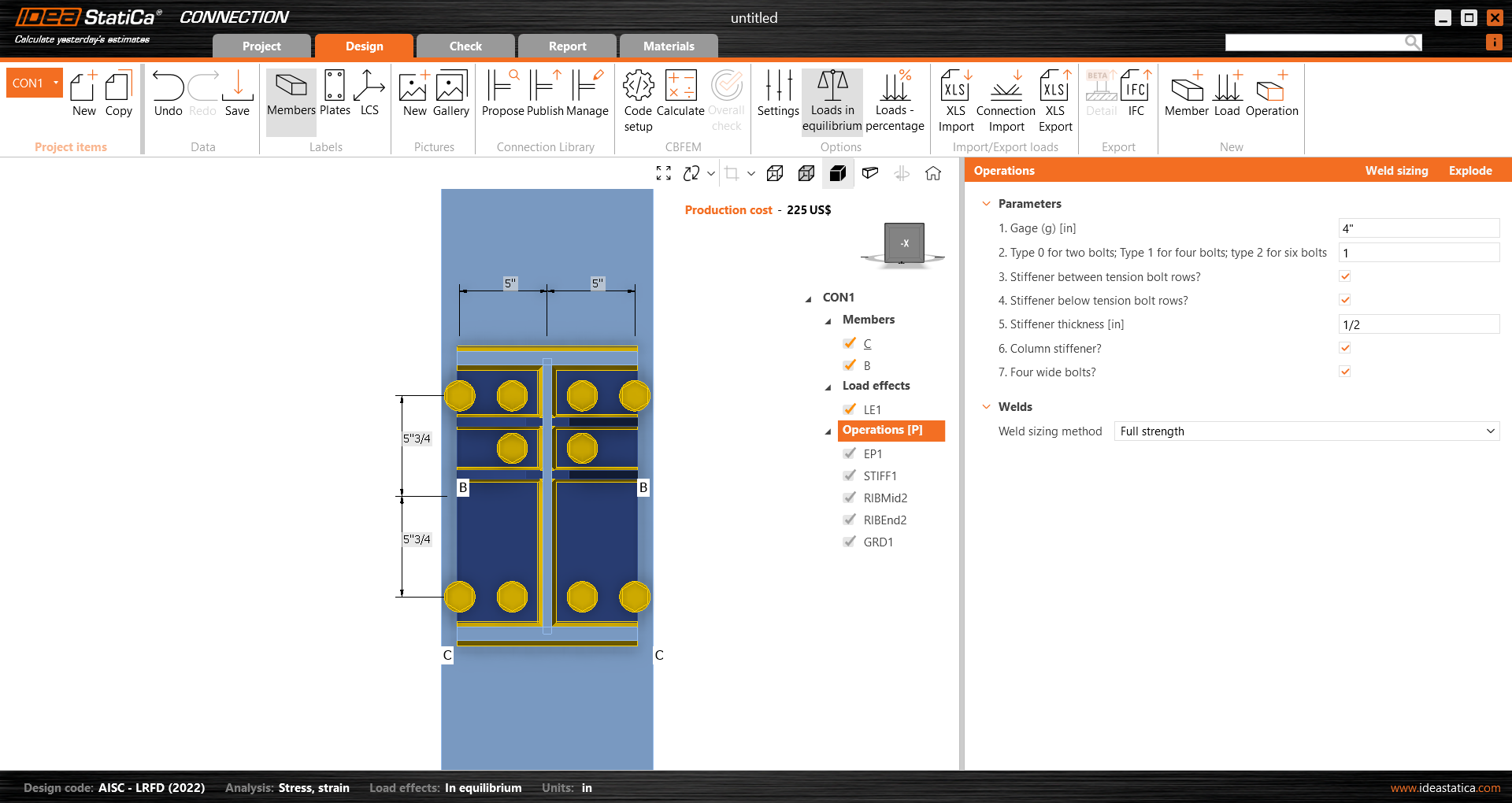Screen dimensions: 1512x803
Task: Switch to the Check tab
Action: pyautogui.click(x=465, y=46)
